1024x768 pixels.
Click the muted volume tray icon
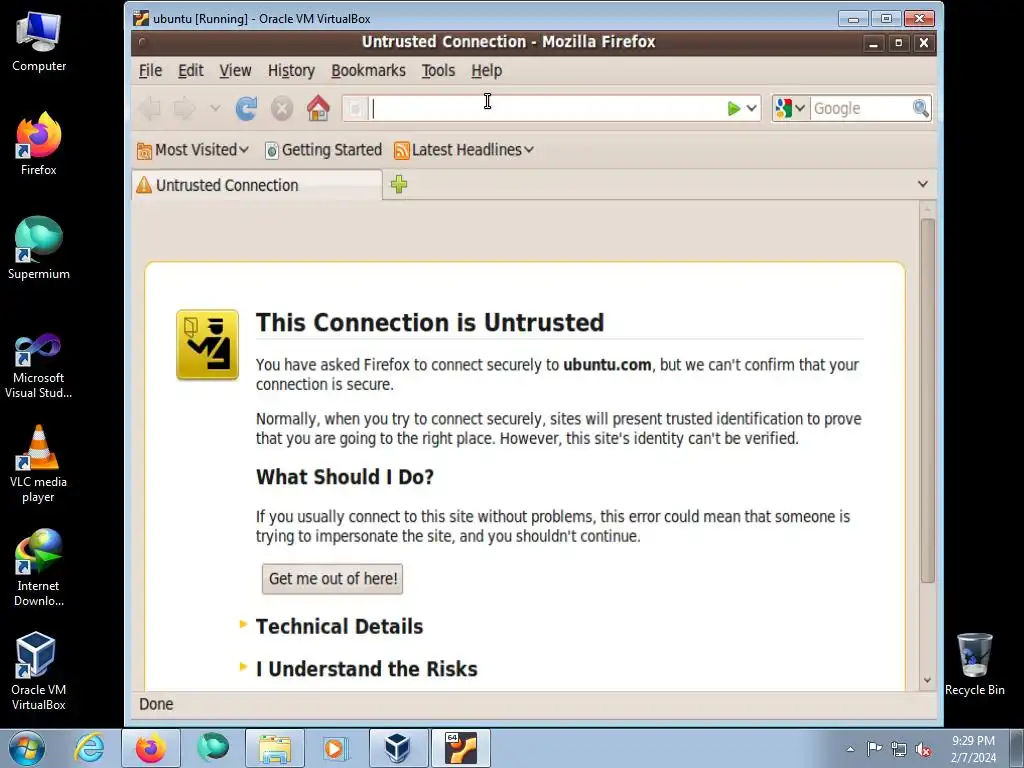tap(923, 749)
